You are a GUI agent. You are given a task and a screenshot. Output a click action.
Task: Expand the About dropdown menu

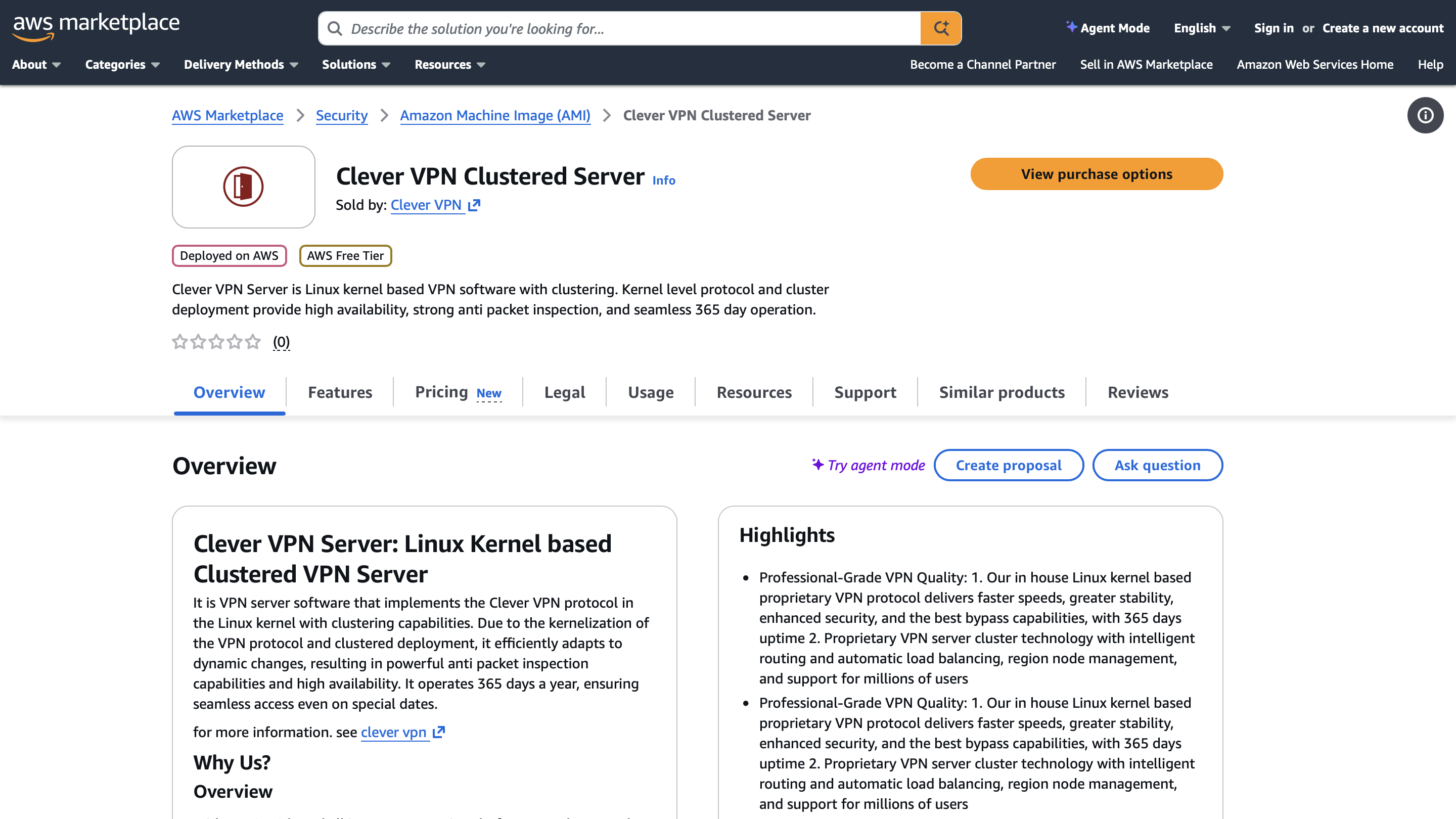[36, 64]
